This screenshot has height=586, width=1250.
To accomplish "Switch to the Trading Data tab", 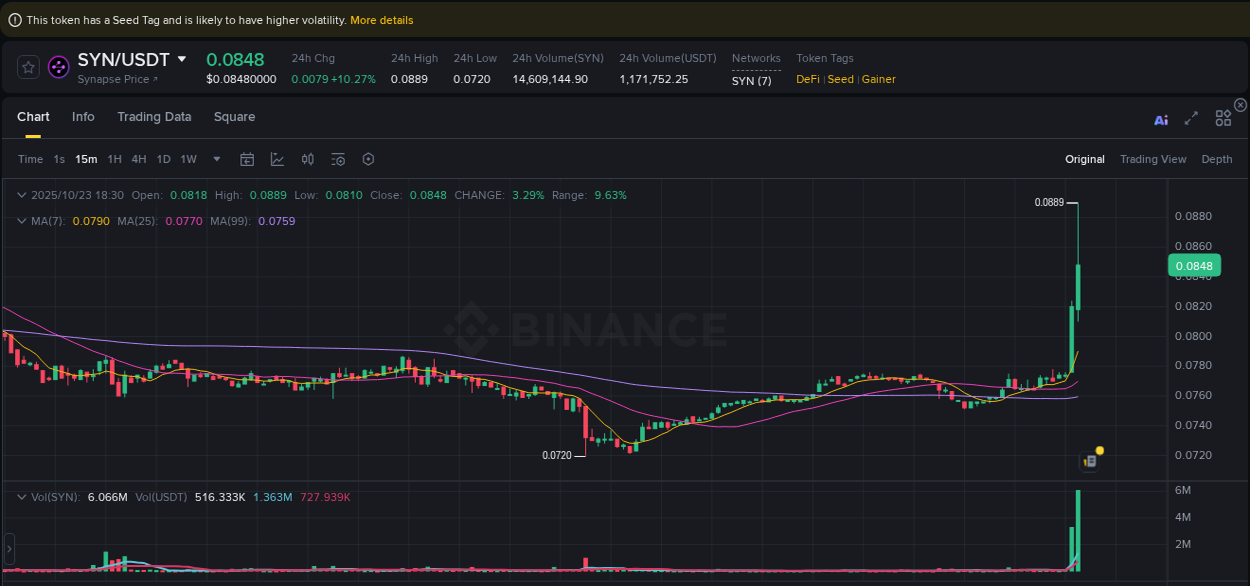I will 154,117.
